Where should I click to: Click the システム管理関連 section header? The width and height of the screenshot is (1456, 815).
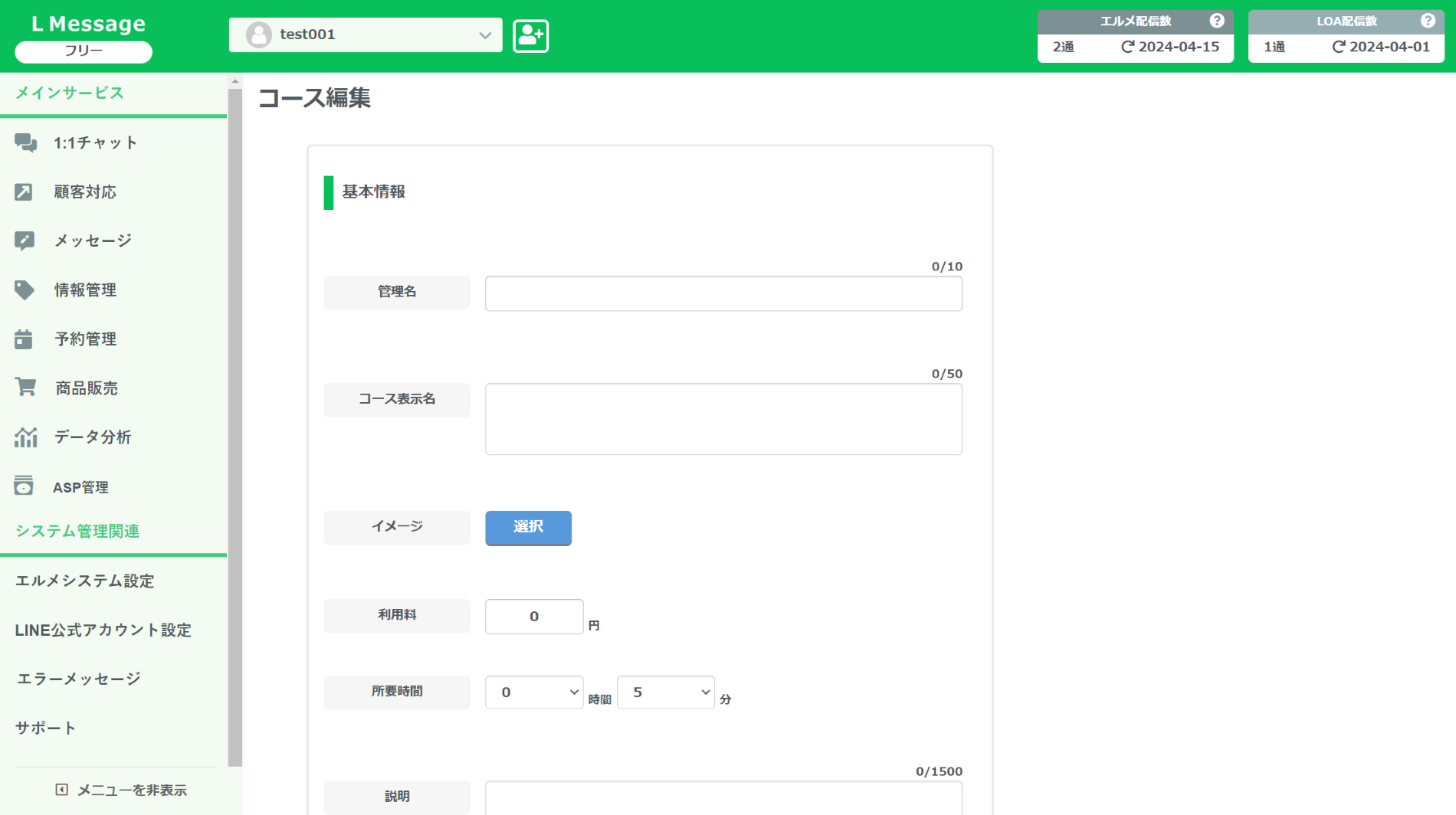click(77, 531)
